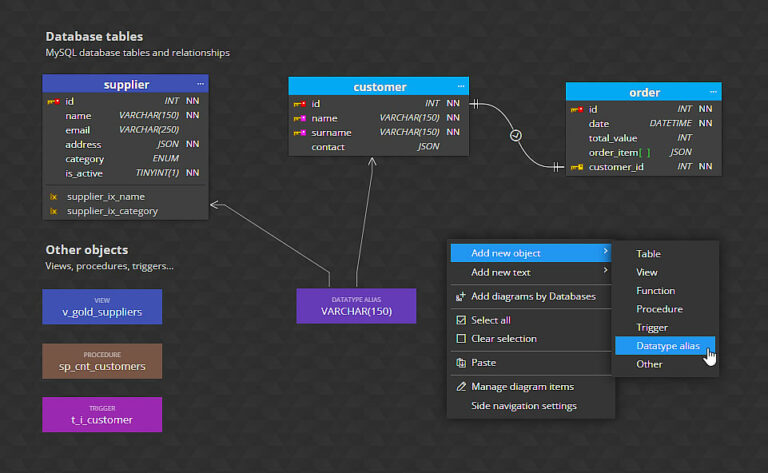Click the Clear selection checkbox icon
Image resolution: width=768 pixels, height=473 pixels.
(x=460, y=338)
